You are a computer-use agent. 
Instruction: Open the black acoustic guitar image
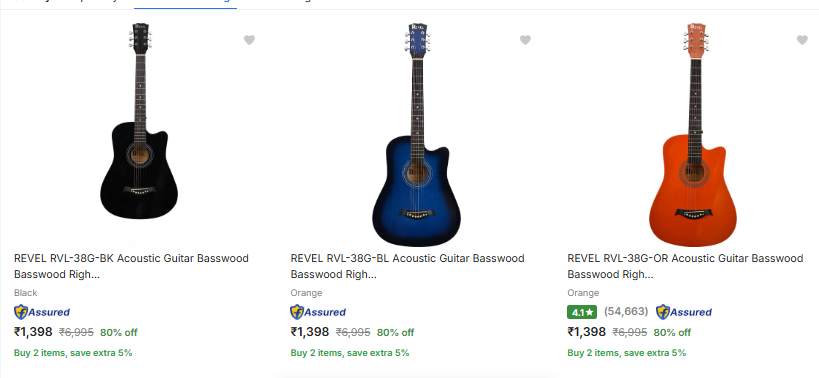tap(139, 121)
